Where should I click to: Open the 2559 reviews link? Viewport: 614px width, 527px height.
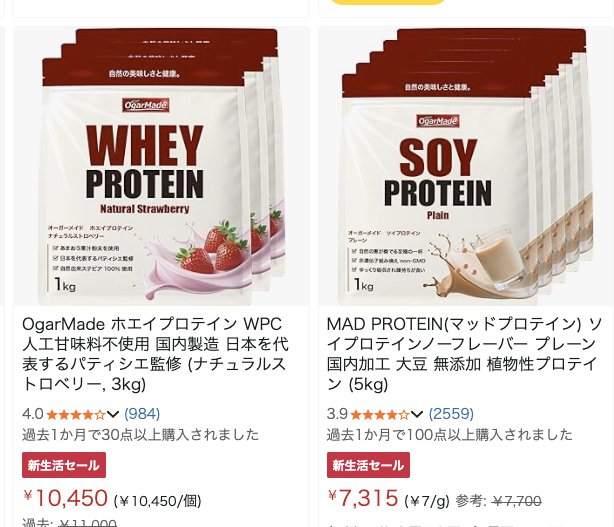[x=451, y=414]
